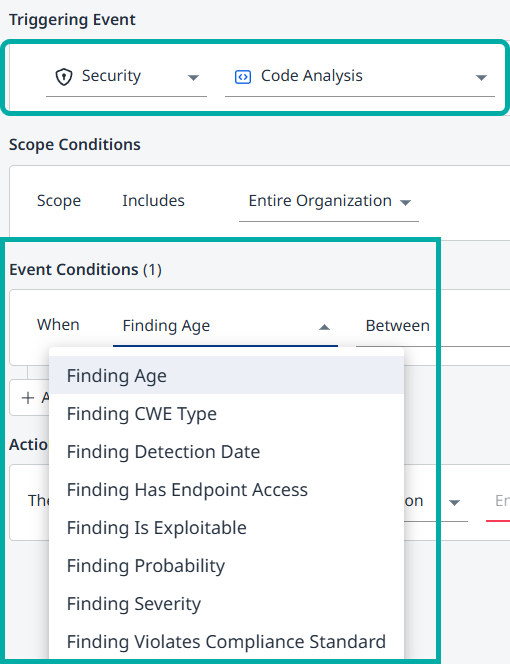
Task: Click the plus icon to add condition
Action: coord(28,398)
